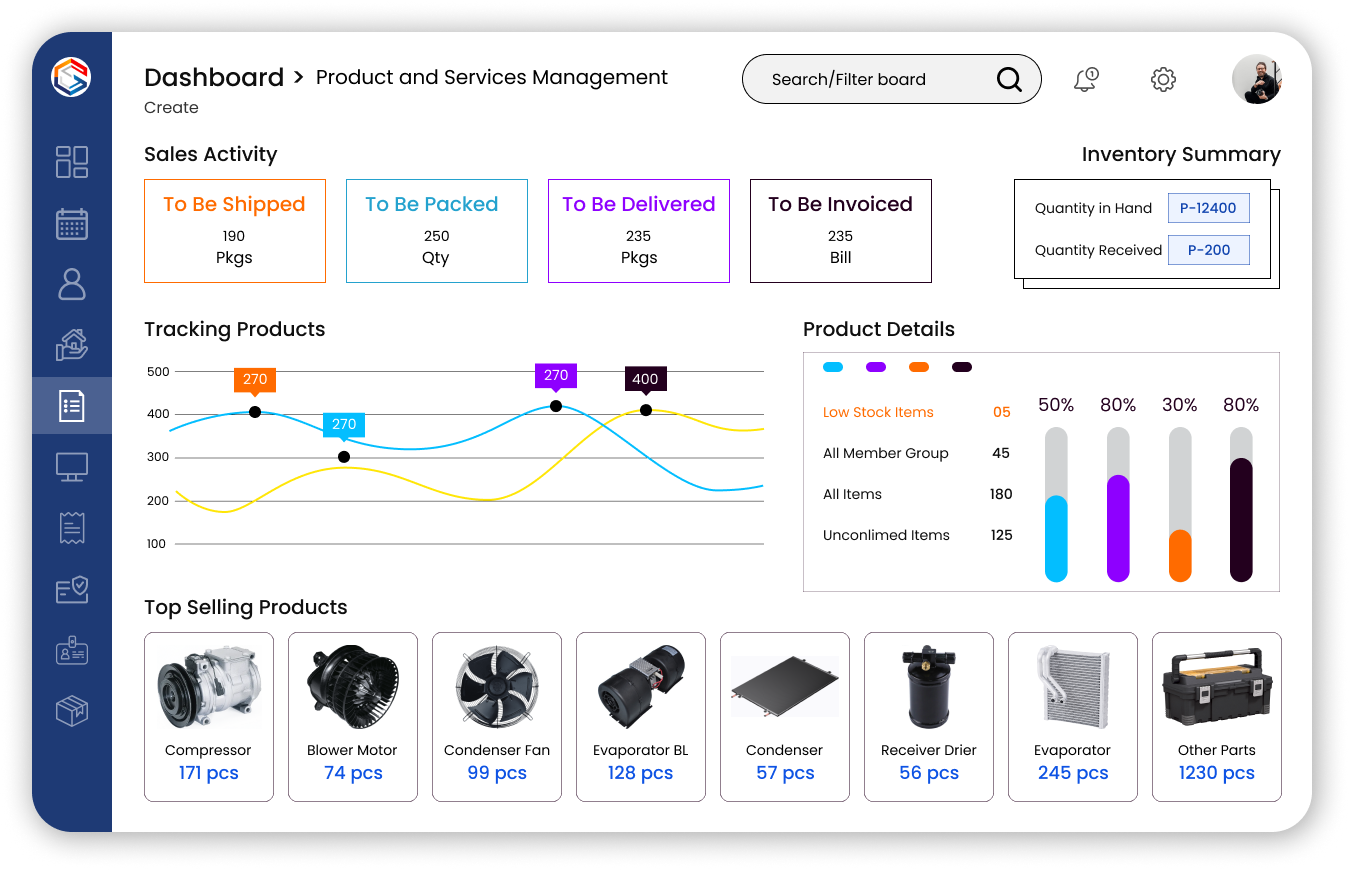1350x870 pixels.
Task: Open the package box icon in sidebar
Action: (72, 712)
